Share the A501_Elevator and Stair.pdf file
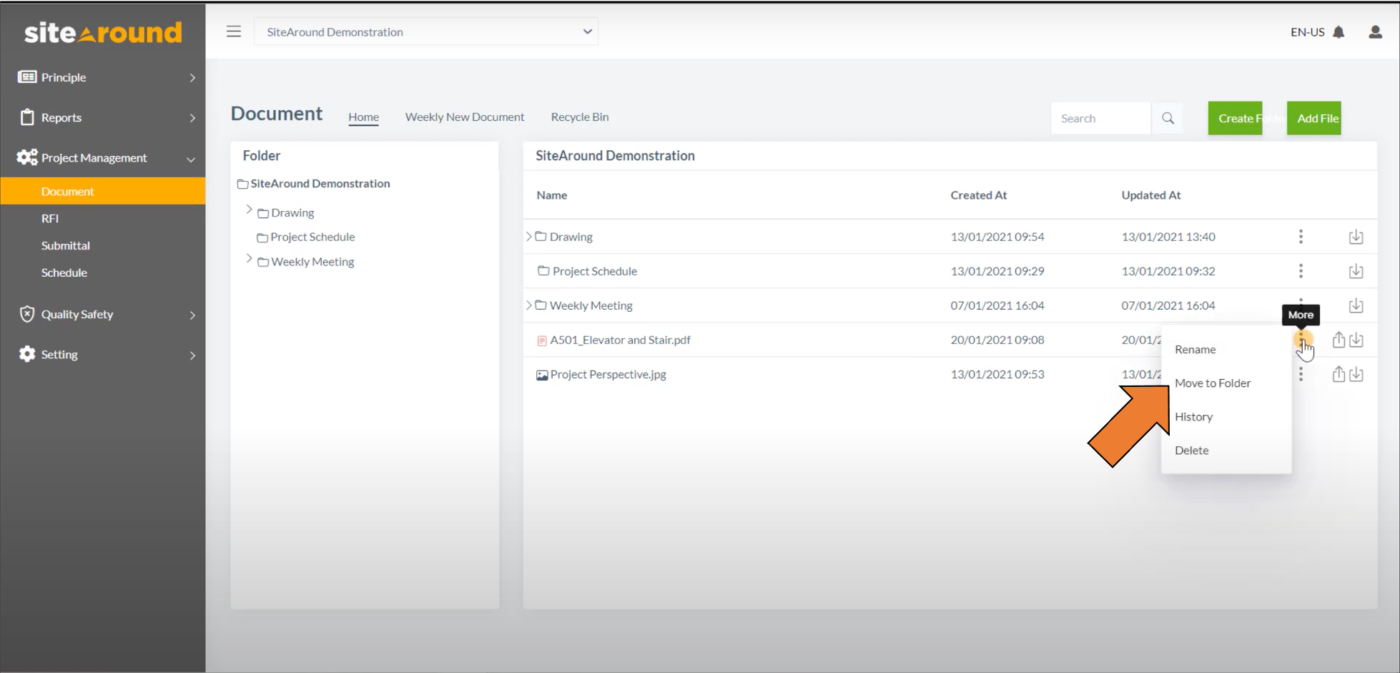 pyautogui.click(x=1337, y=339)
